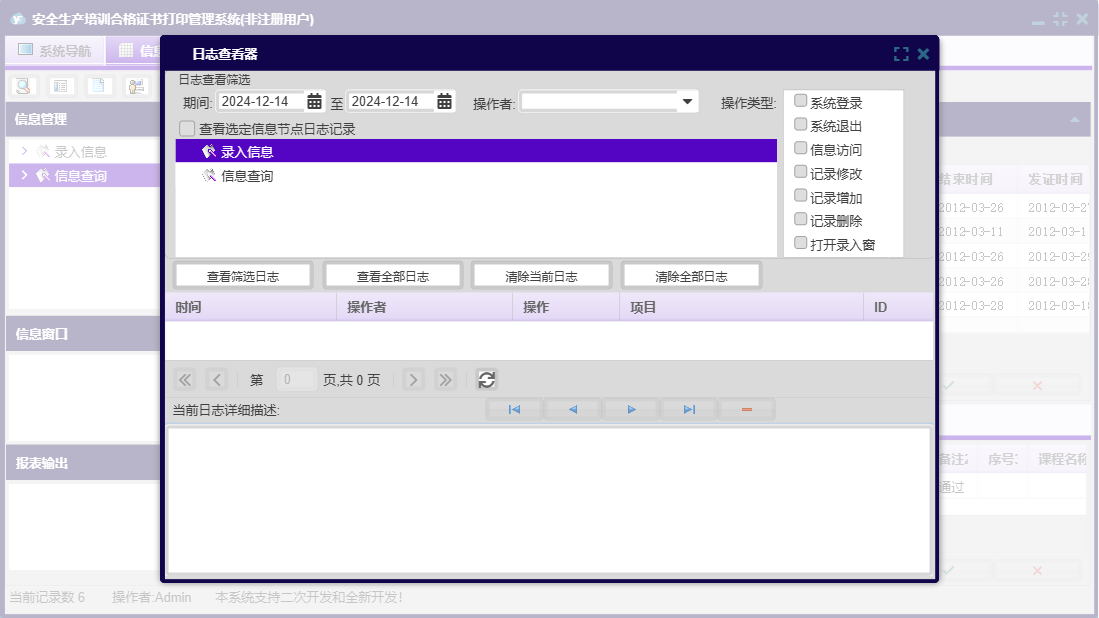
Task: Expand the 操作者 dropdown list
Action: (687, 102)
